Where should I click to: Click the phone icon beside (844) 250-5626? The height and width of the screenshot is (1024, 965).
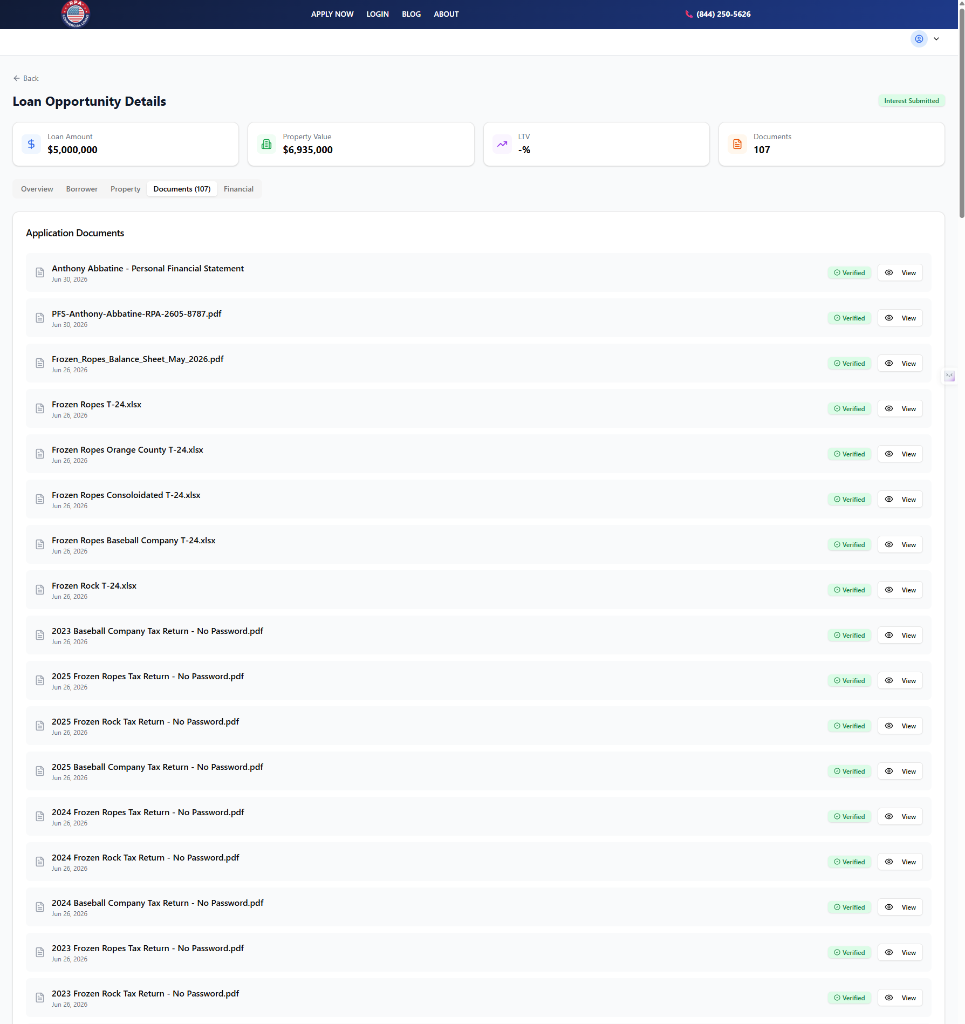tap(689, 14)
